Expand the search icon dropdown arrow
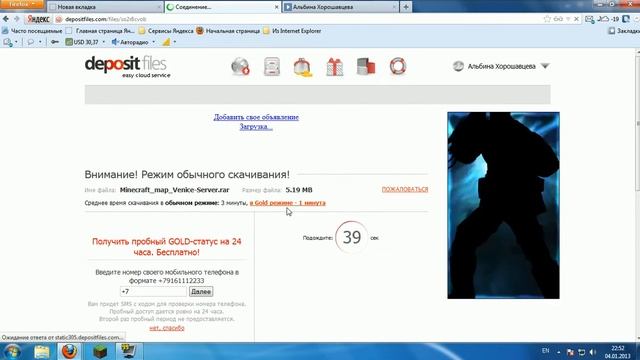 click(x=16, y=42)
